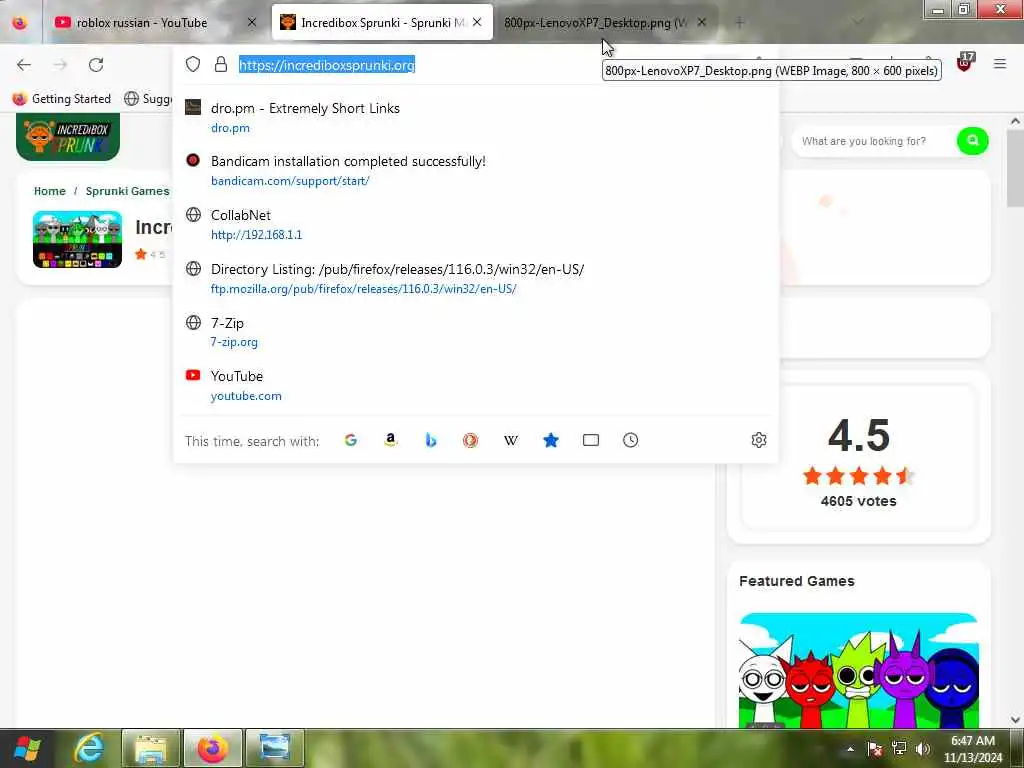Click the selected URL in address bar
This screenshot has height=768, width=1024.
pyautogui.click(x=327, y=65)
